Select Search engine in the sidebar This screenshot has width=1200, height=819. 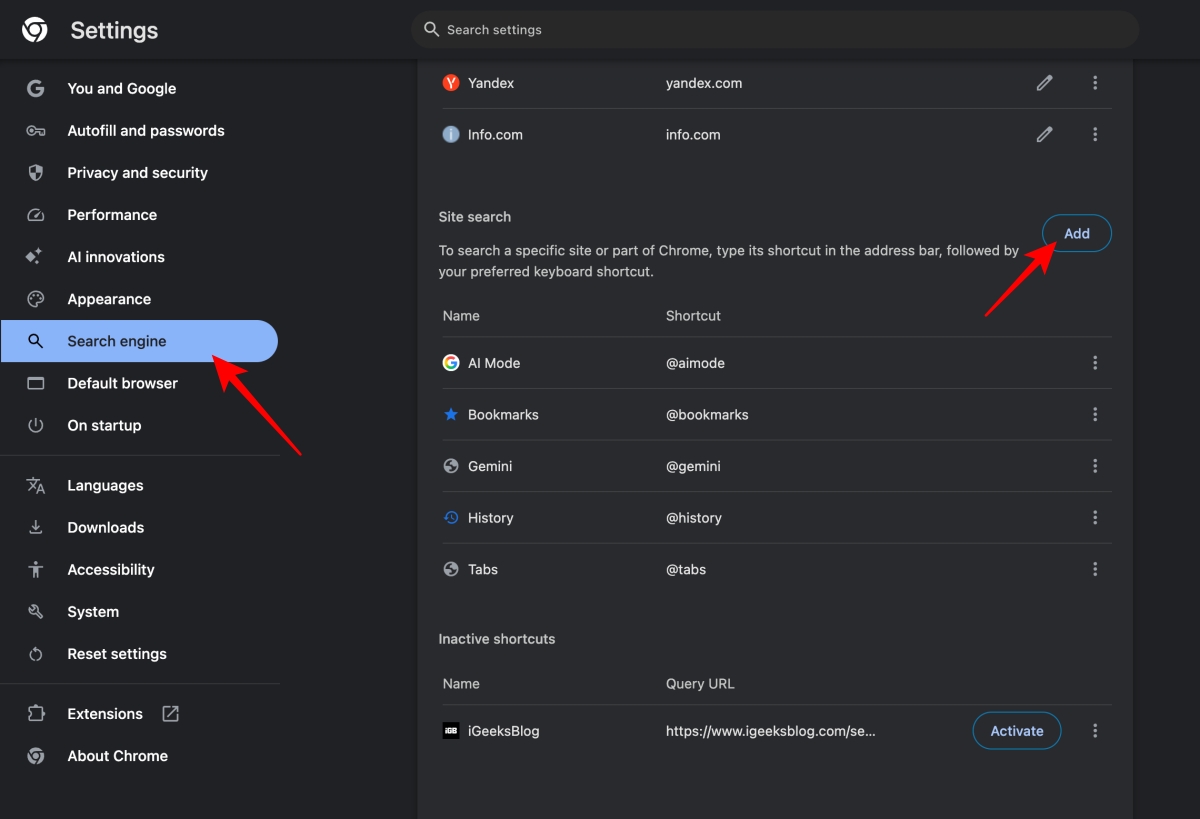pyautogui.click(x=139, y=341)
